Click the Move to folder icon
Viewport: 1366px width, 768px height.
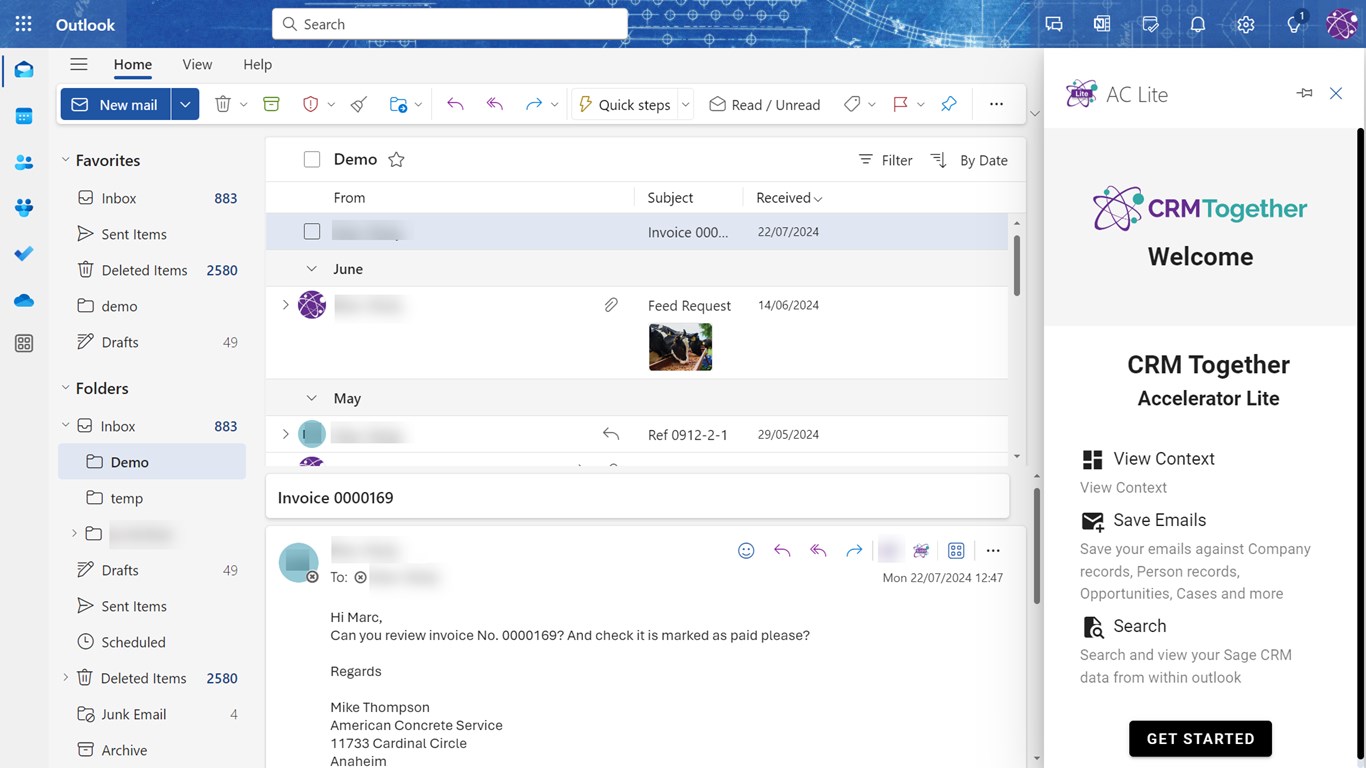tap(398, 104)
